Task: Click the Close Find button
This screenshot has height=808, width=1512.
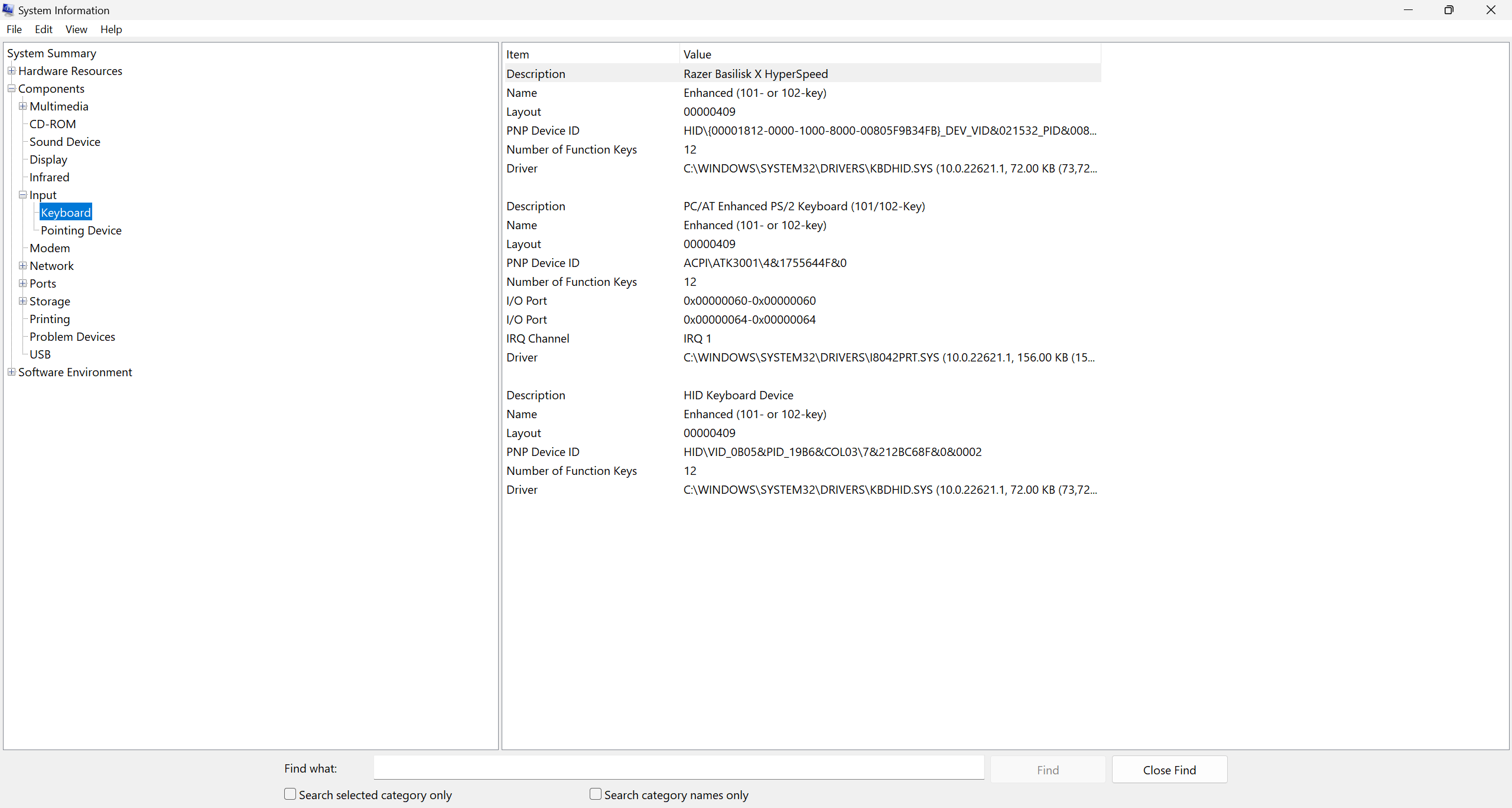Action: pos(1169,770)
